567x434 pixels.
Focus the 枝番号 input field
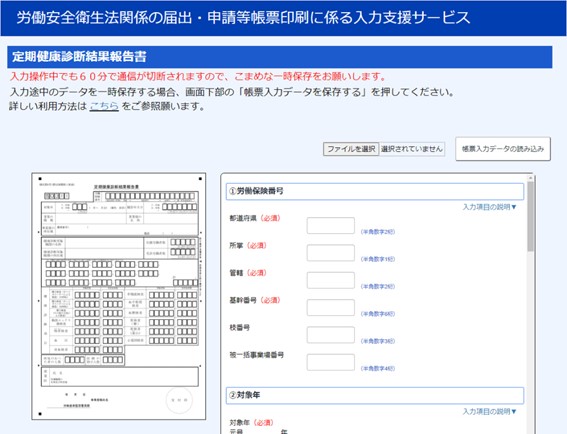click(331, 335)
